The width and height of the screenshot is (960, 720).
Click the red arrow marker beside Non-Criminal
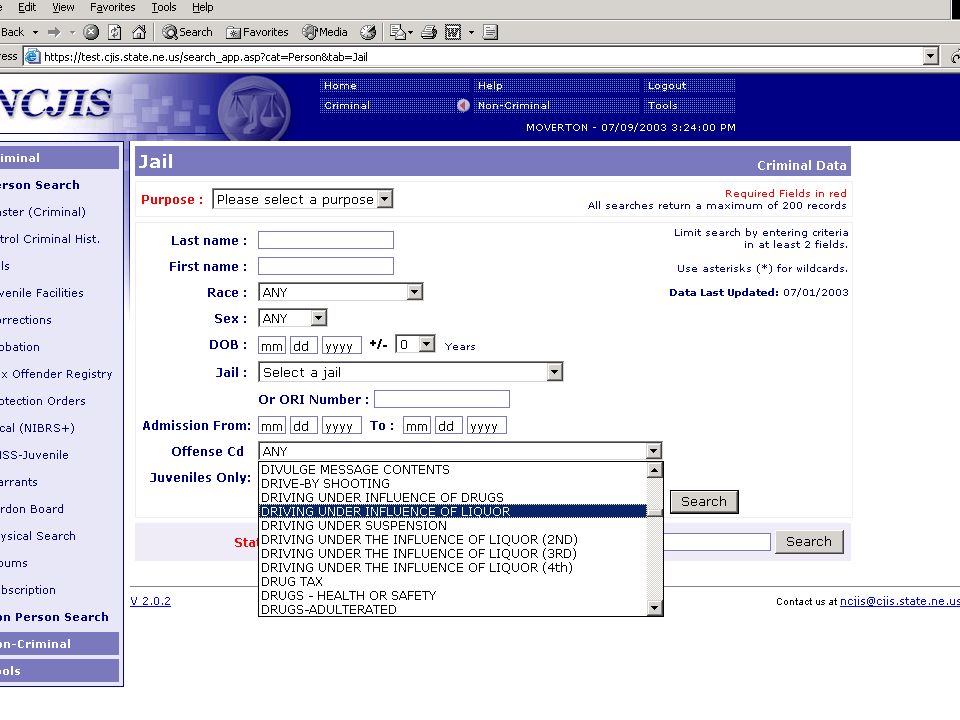pyautogui.click(x=463, y=105)
